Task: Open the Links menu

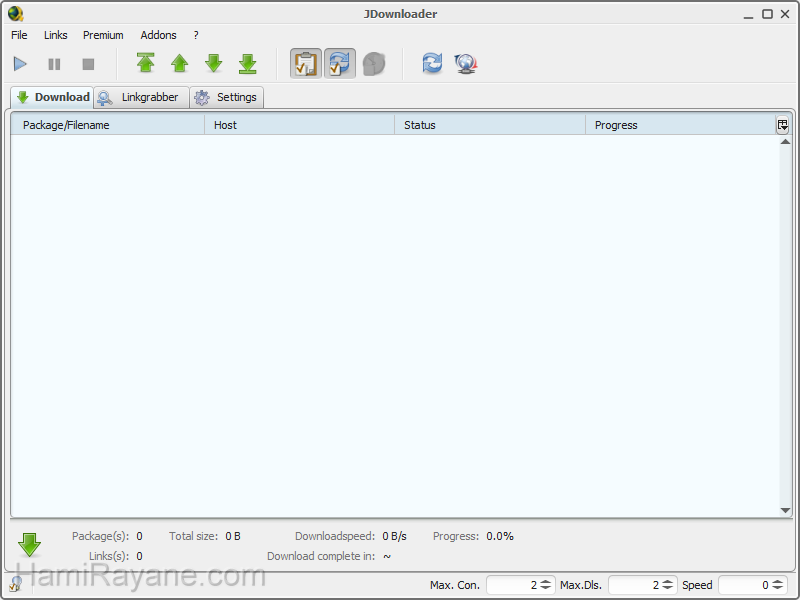Action: tap(56, 35)
